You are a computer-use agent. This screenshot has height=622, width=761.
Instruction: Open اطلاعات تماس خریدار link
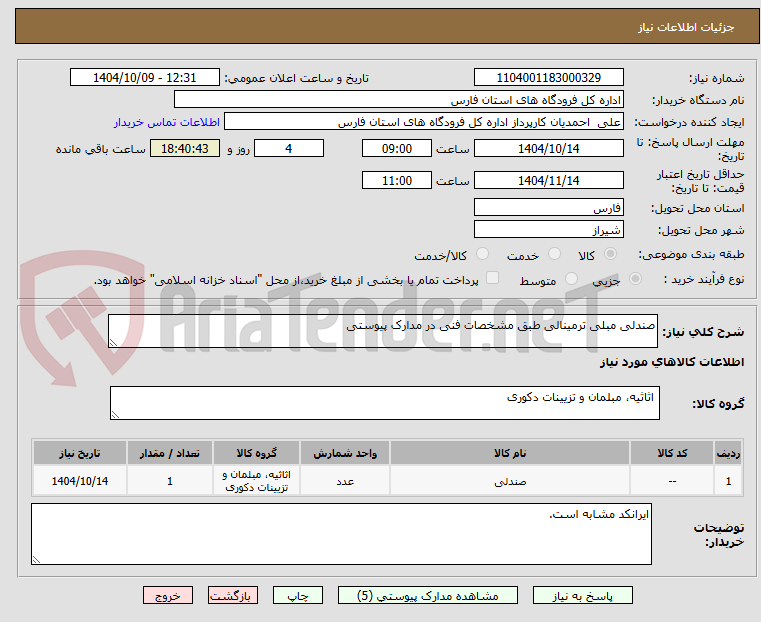[x=167, y=122]
